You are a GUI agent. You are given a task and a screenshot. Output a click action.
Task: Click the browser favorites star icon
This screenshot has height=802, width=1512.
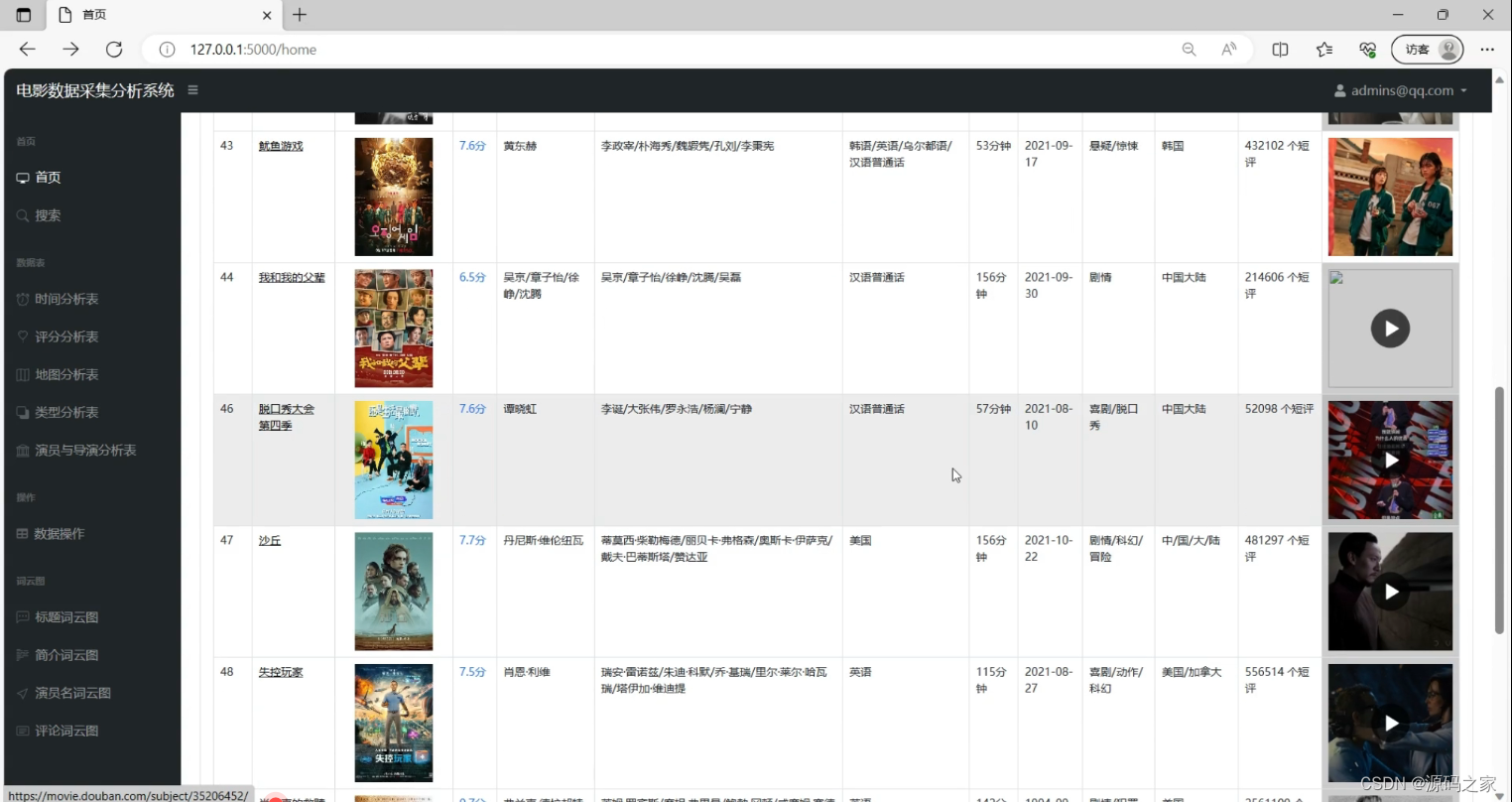[1323, 49]
